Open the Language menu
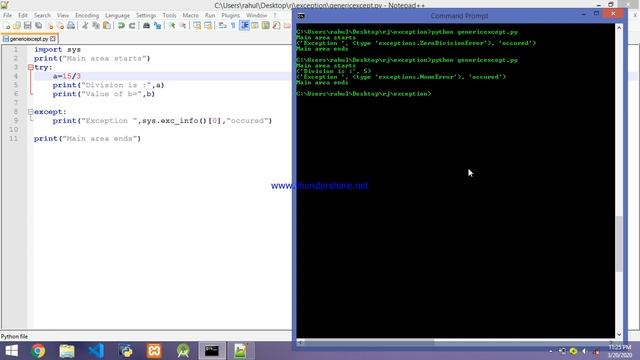Viewport: 640px width, 360px height. tap(117, 16)
